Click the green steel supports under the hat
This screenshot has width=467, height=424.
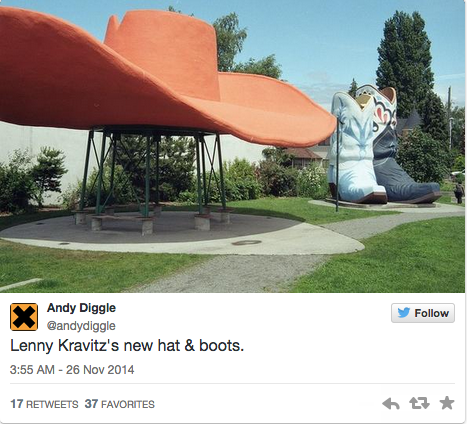coord(153,173)
